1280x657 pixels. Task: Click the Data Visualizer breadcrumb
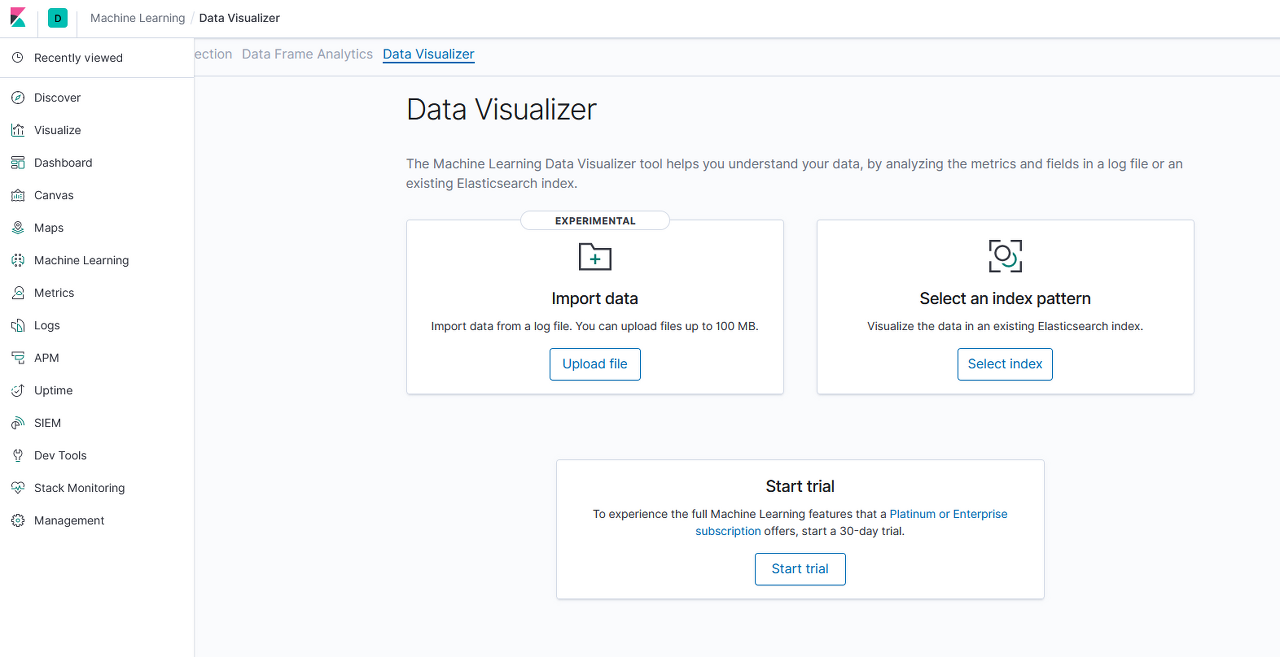[240, 18]
